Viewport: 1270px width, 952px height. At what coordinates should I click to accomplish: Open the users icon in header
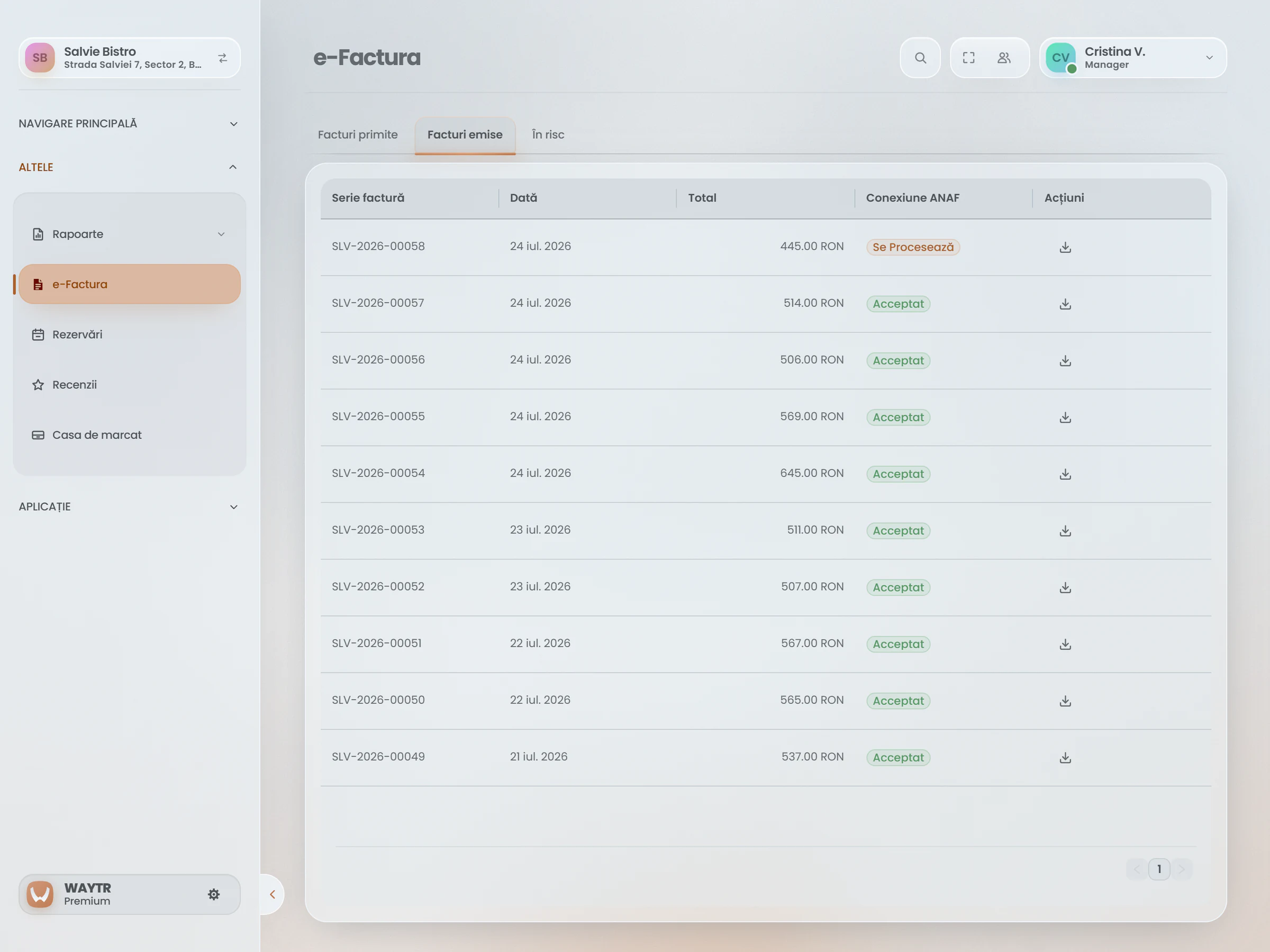[1004, 58]
